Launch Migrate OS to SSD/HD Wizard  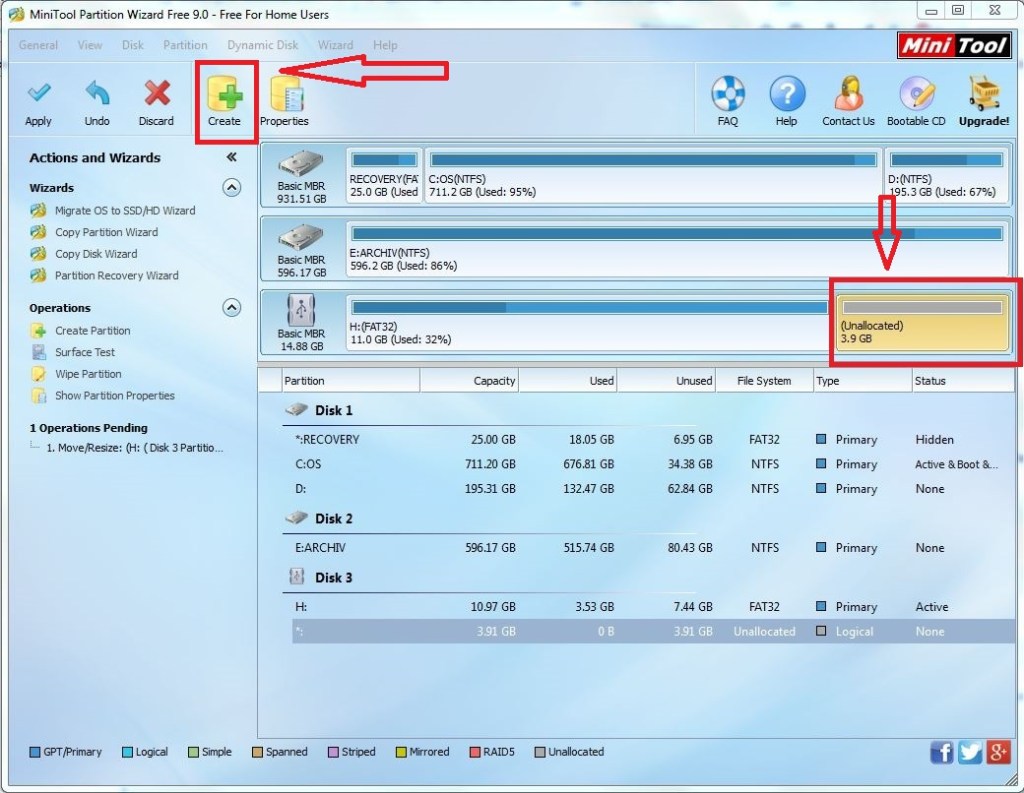[x=124, y=211]
